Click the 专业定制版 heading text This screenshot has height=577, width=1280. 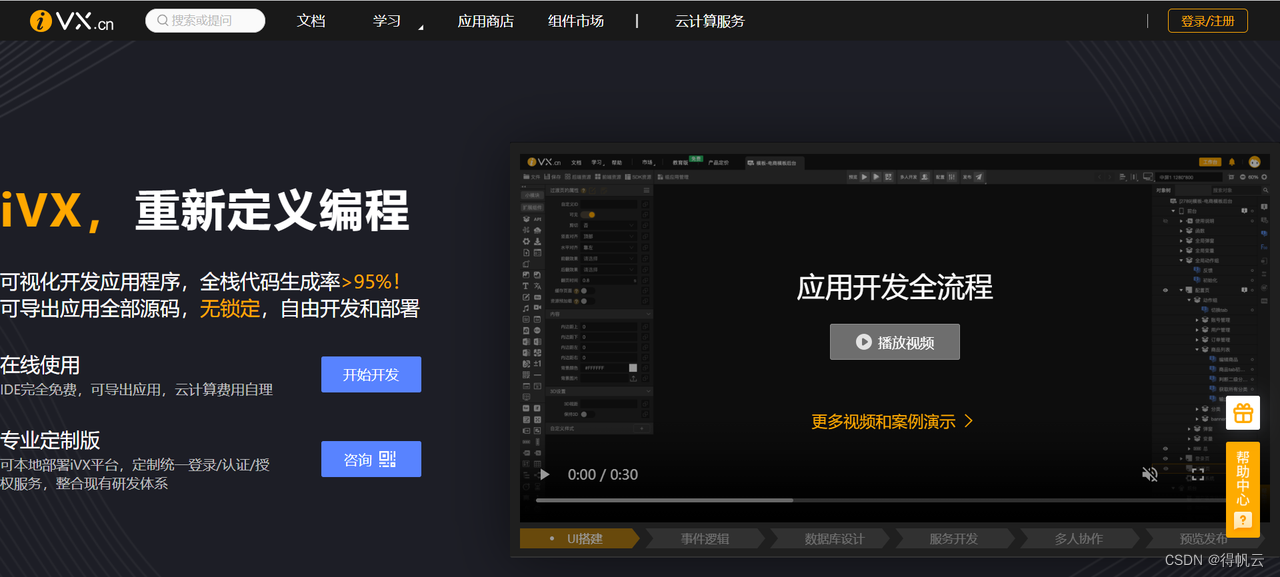coord(50,440)
